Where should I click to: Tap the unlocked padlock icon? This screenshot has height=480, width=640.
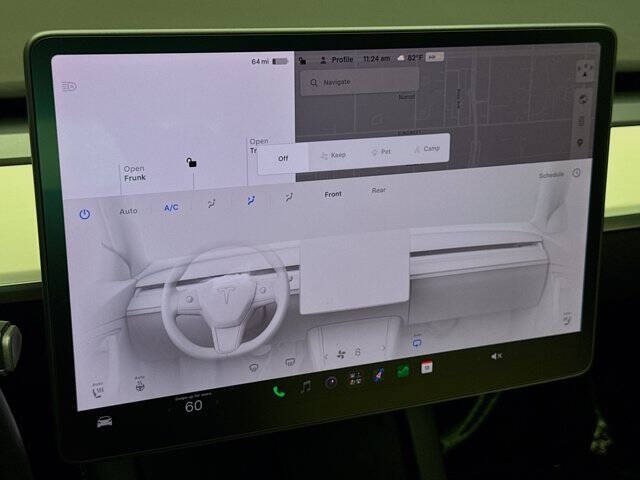(191, 162)
